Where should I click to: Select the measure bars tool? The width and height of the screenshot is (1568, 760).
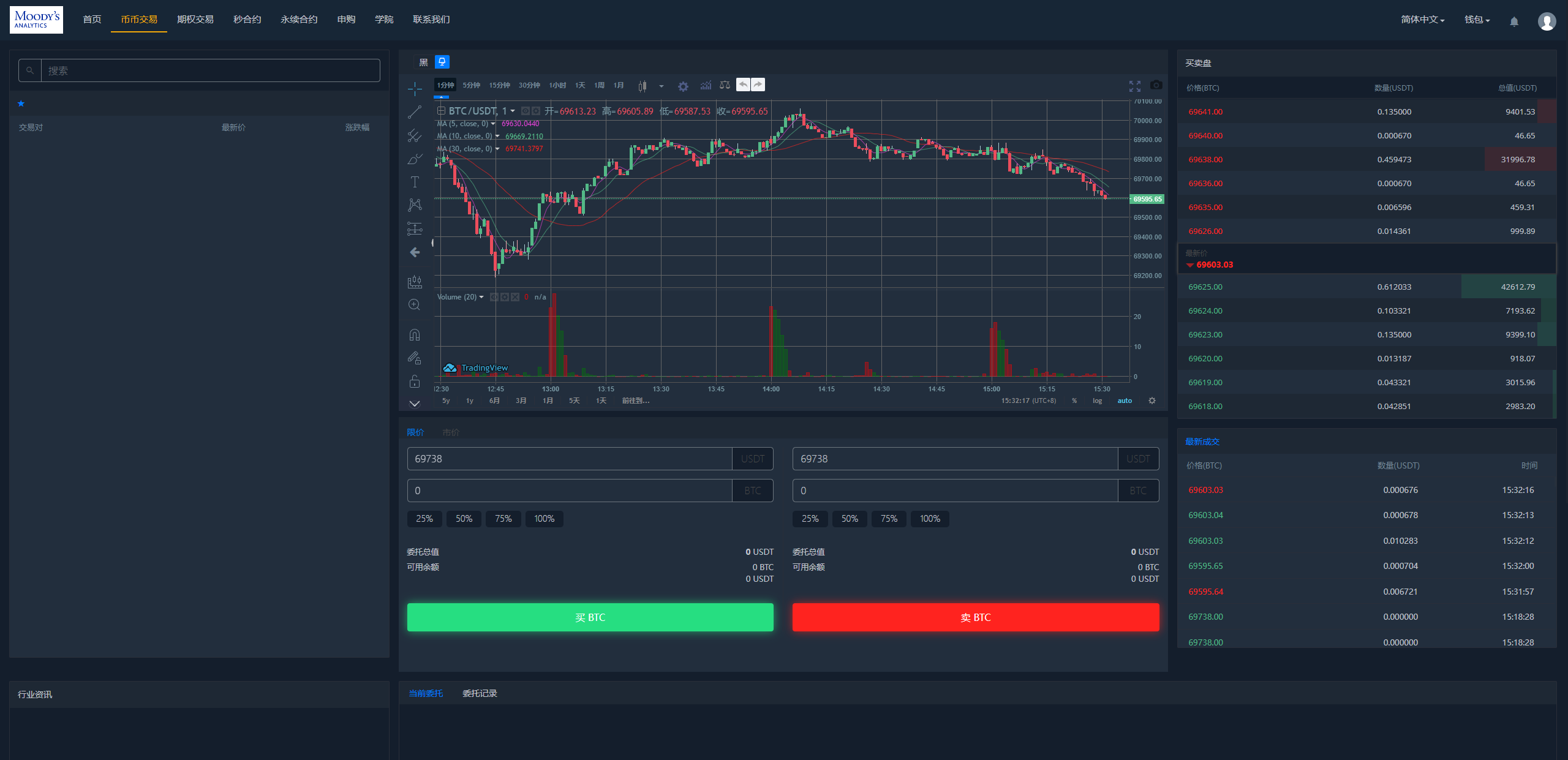(x=415, y=282)
